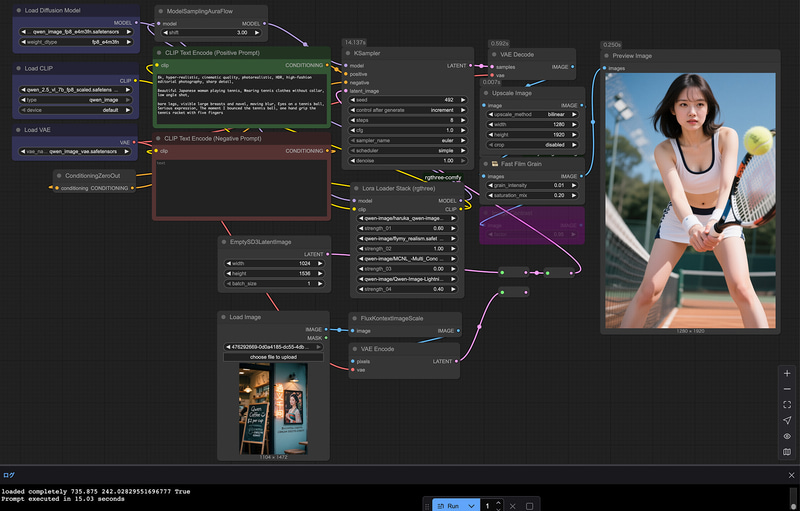Open the crop disabled dropdown
Image resolution: width=800 pixels, height=511 pixels.
click(532, 145)
